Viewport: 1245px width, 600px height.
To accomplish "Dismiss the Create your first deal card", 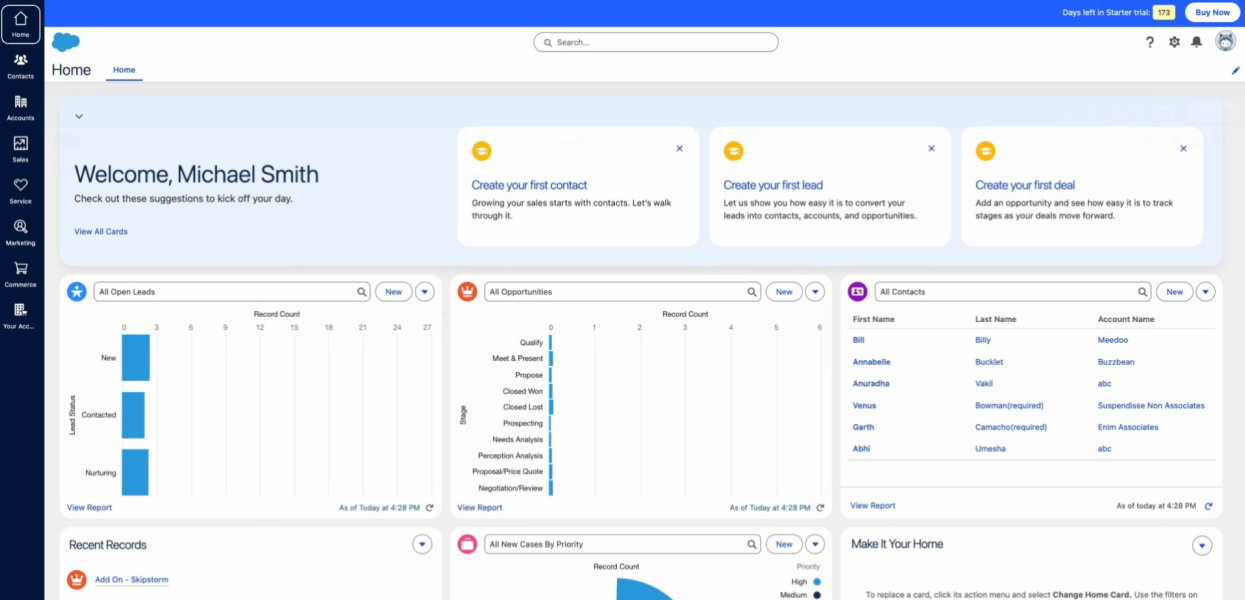I will coord(1183,148).
